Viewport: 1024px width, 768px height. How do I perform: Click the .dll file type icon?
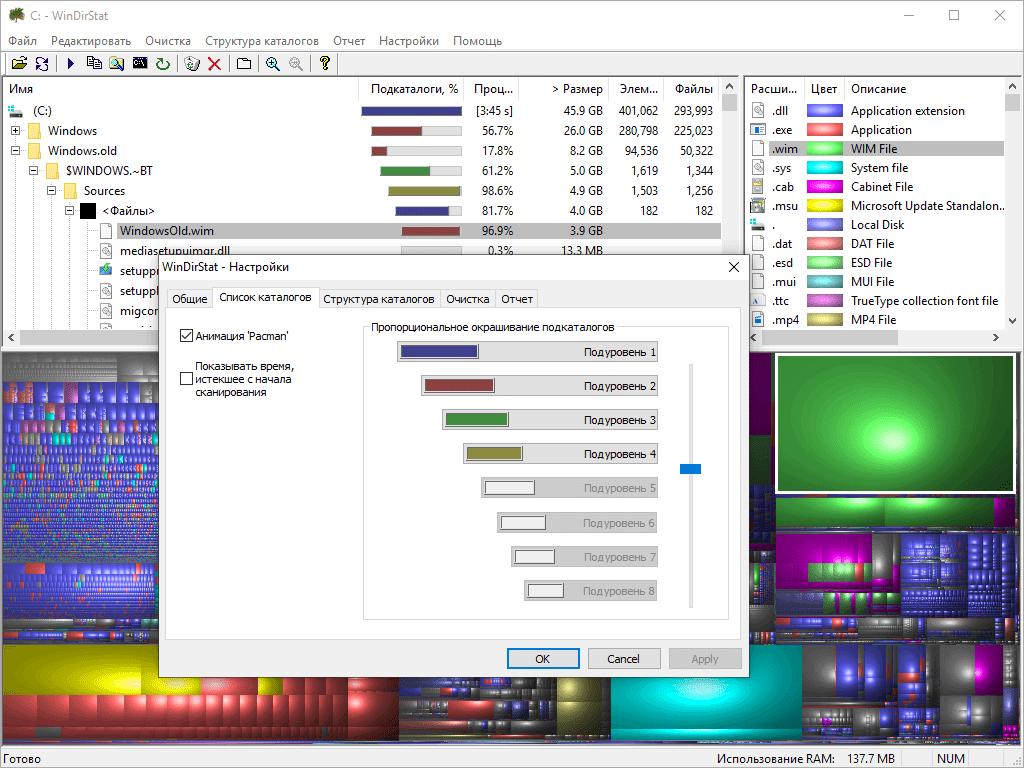click(x=758, y=110)
